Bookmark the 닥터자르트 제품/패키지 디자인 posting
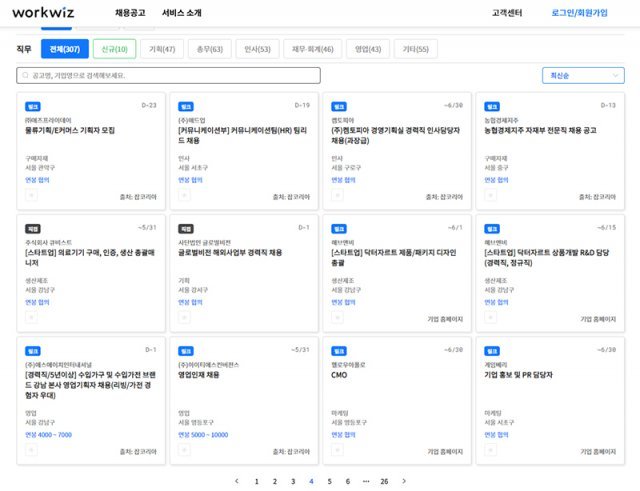This screenshot has width=640, height=491. tap(337, 317)
